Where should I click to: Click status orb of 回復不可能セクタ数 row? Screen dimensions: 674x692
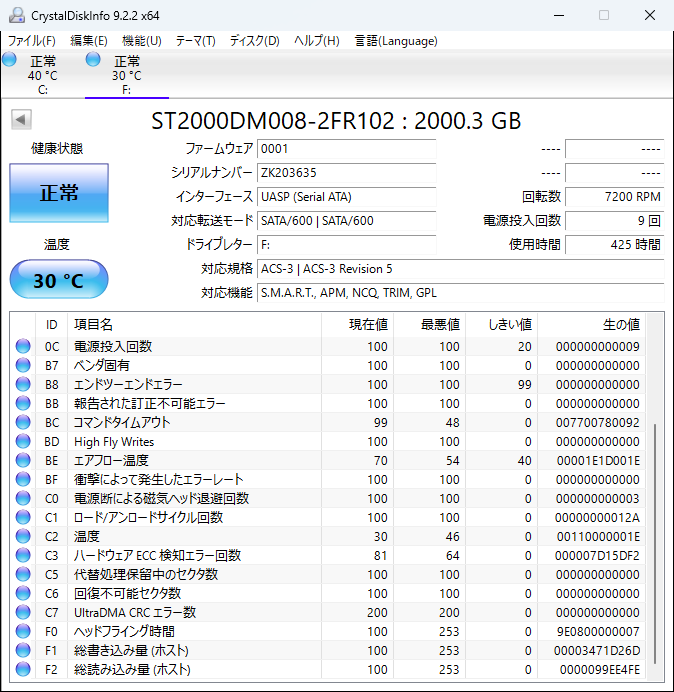[23, 593]
